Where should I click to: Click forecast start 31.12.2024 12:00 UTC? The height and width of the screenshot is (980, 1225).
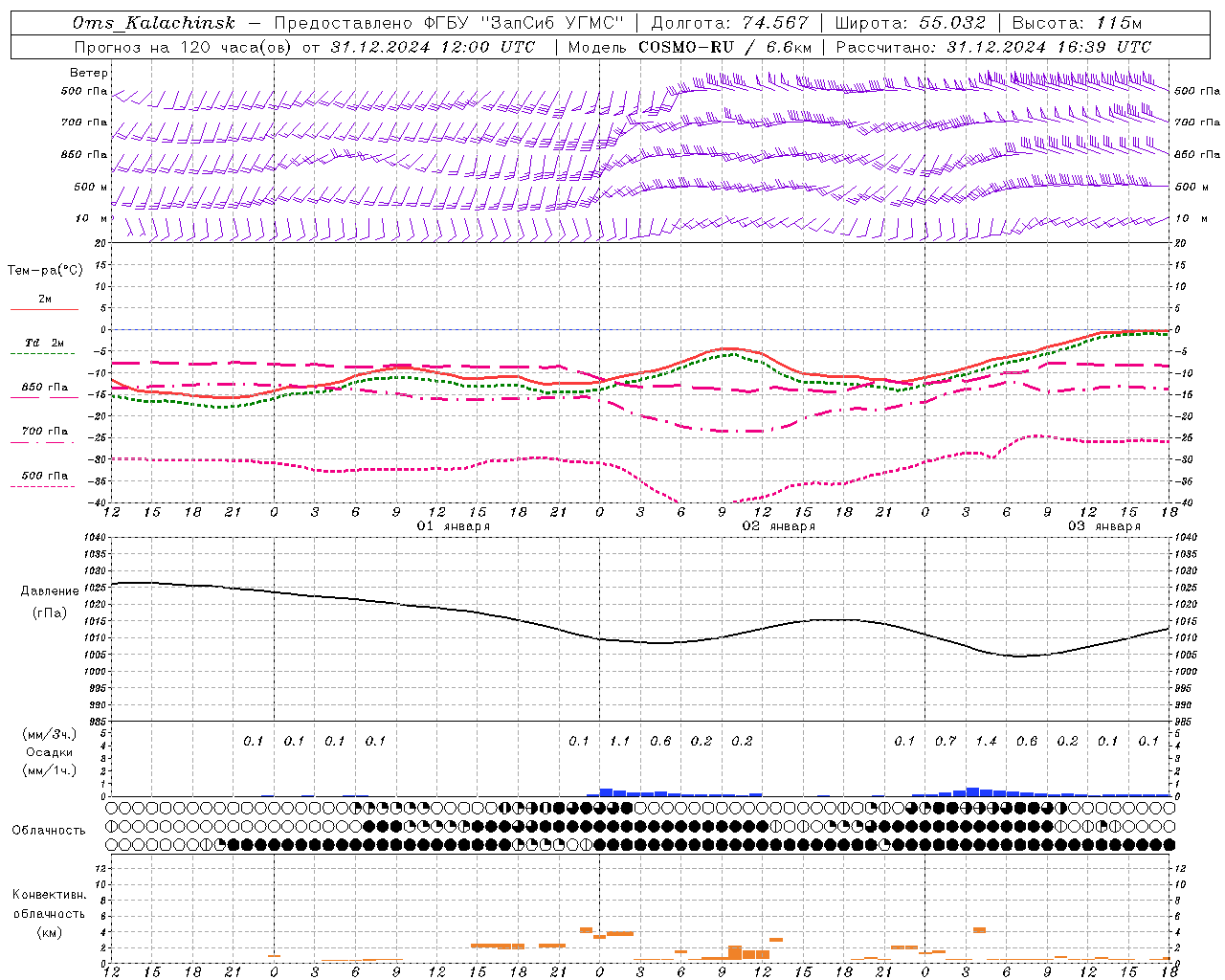pyautogui.click(x=433, y=47)
